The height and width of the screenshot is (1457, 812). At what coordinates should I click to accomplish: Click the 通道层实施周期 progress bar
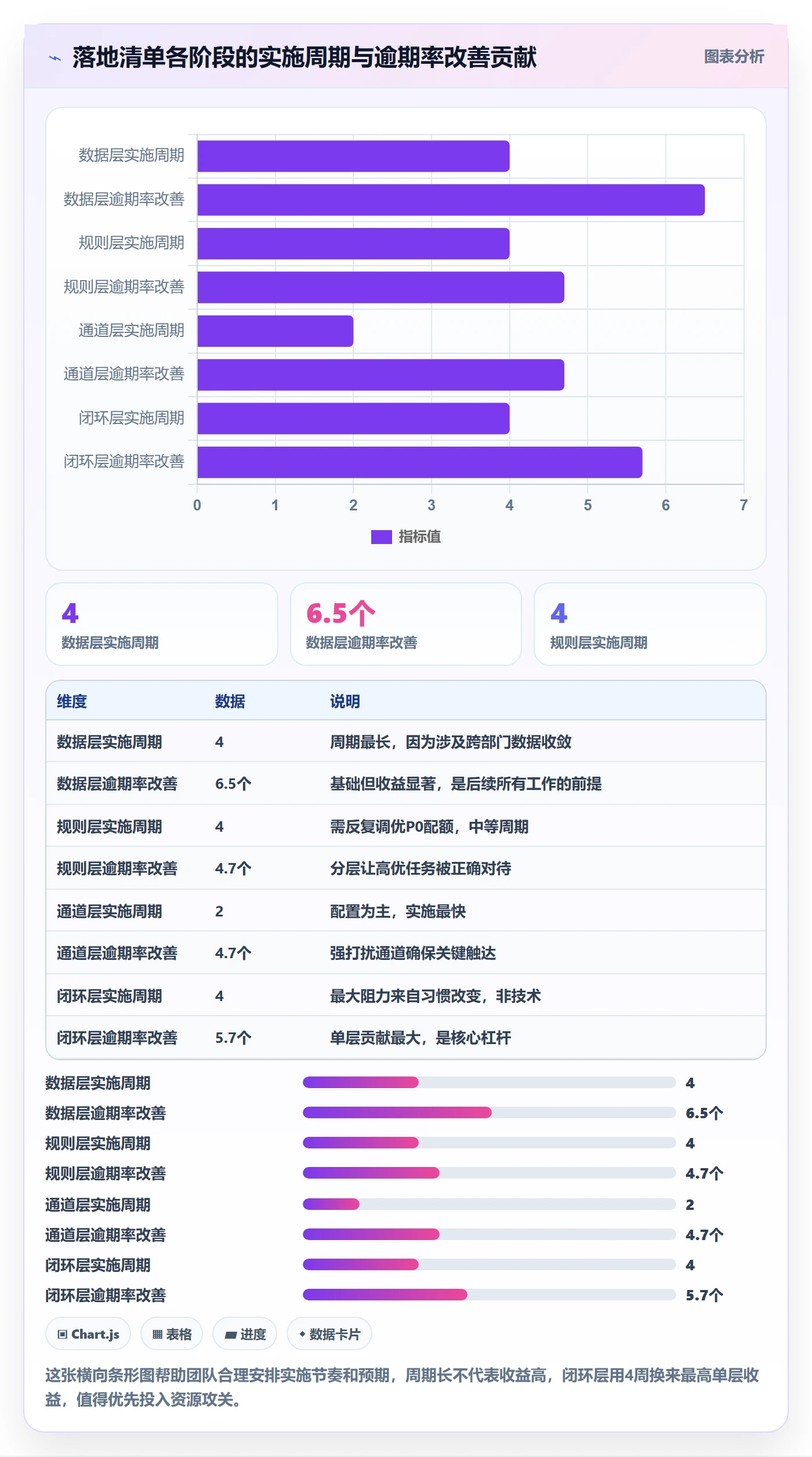[490, 1204]
